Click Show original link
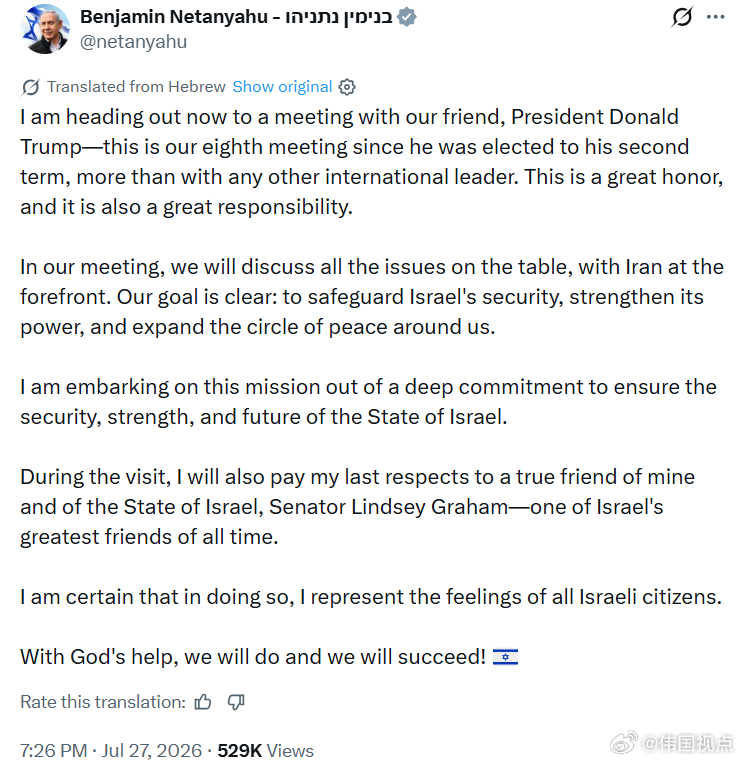 tap(282, 87)
